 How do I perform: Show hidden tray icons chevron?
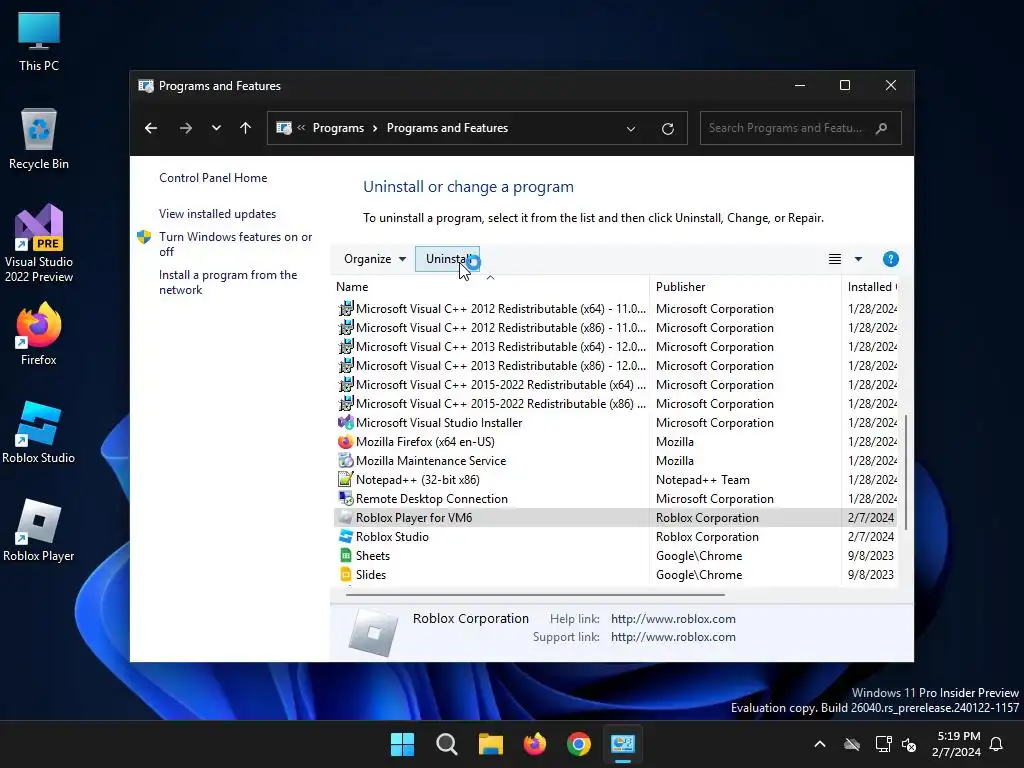click(x=820, y=744)
